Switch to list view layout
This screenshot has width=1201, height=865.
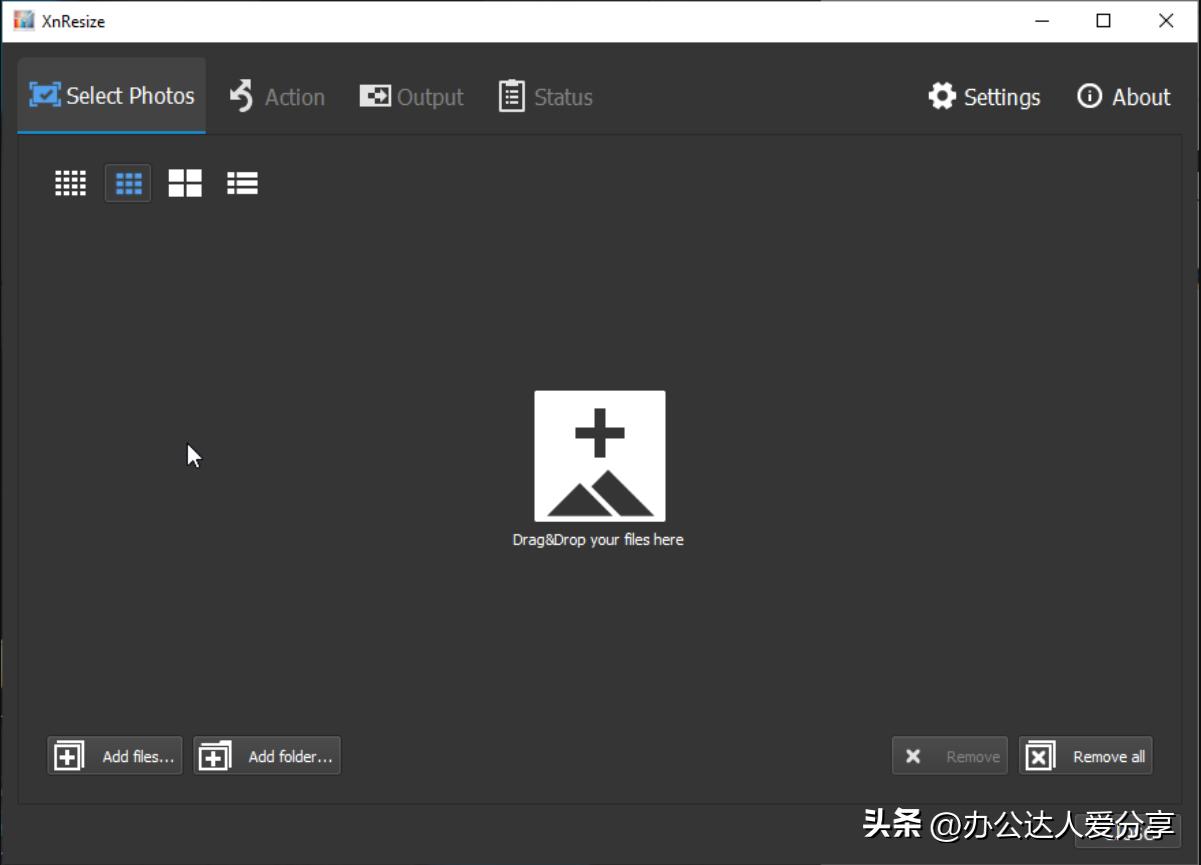(x=242, y=183)
